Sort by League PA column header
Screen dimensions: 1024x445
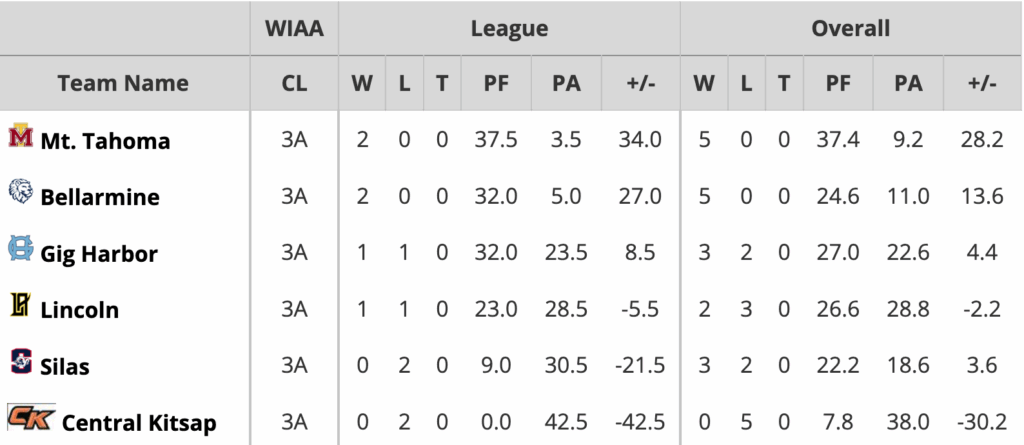pyautogui.click(x=566, y=83)
